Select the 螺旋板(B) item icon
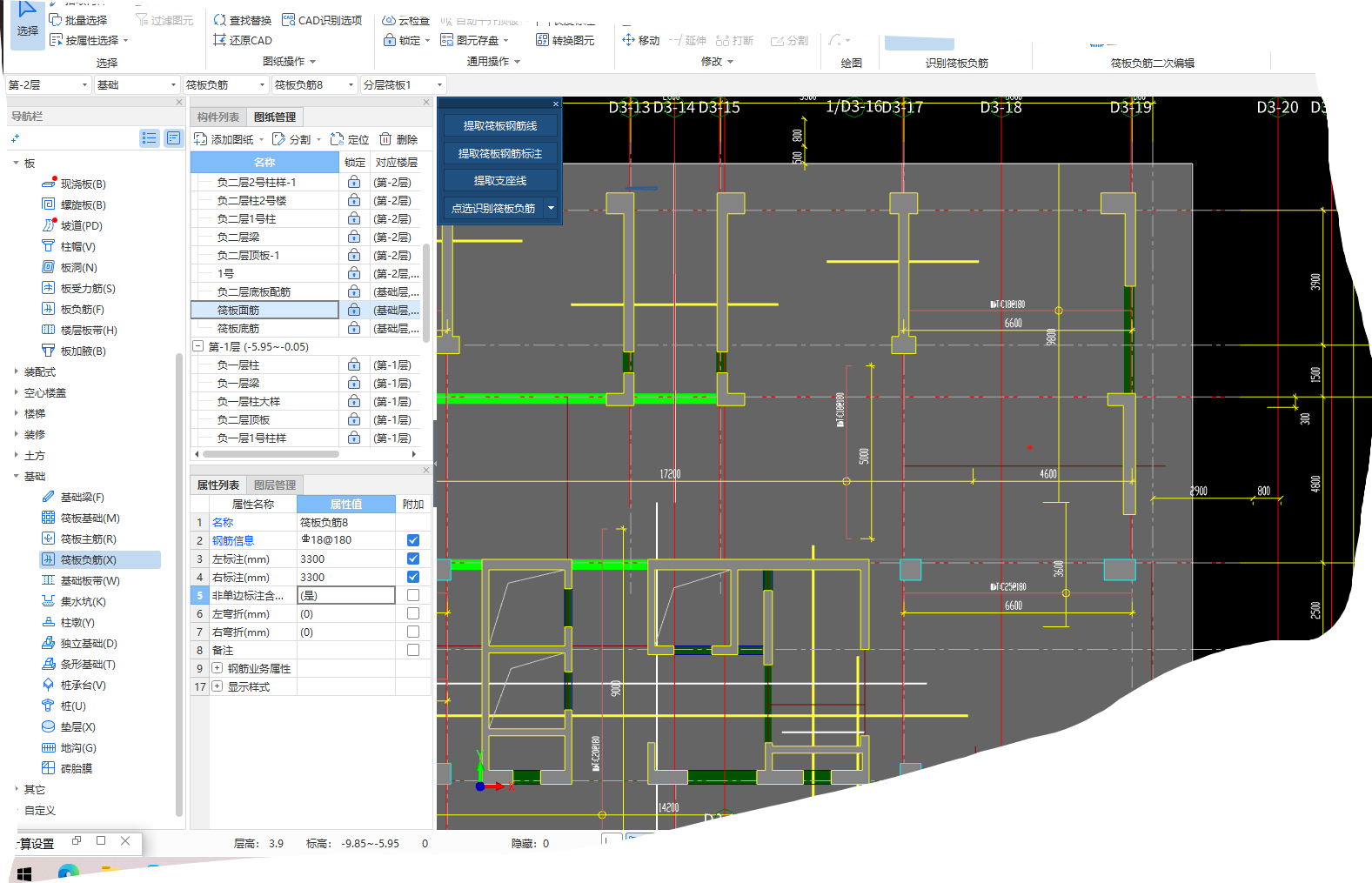This screenshot has width=1372, height=883. coord(48,204)
